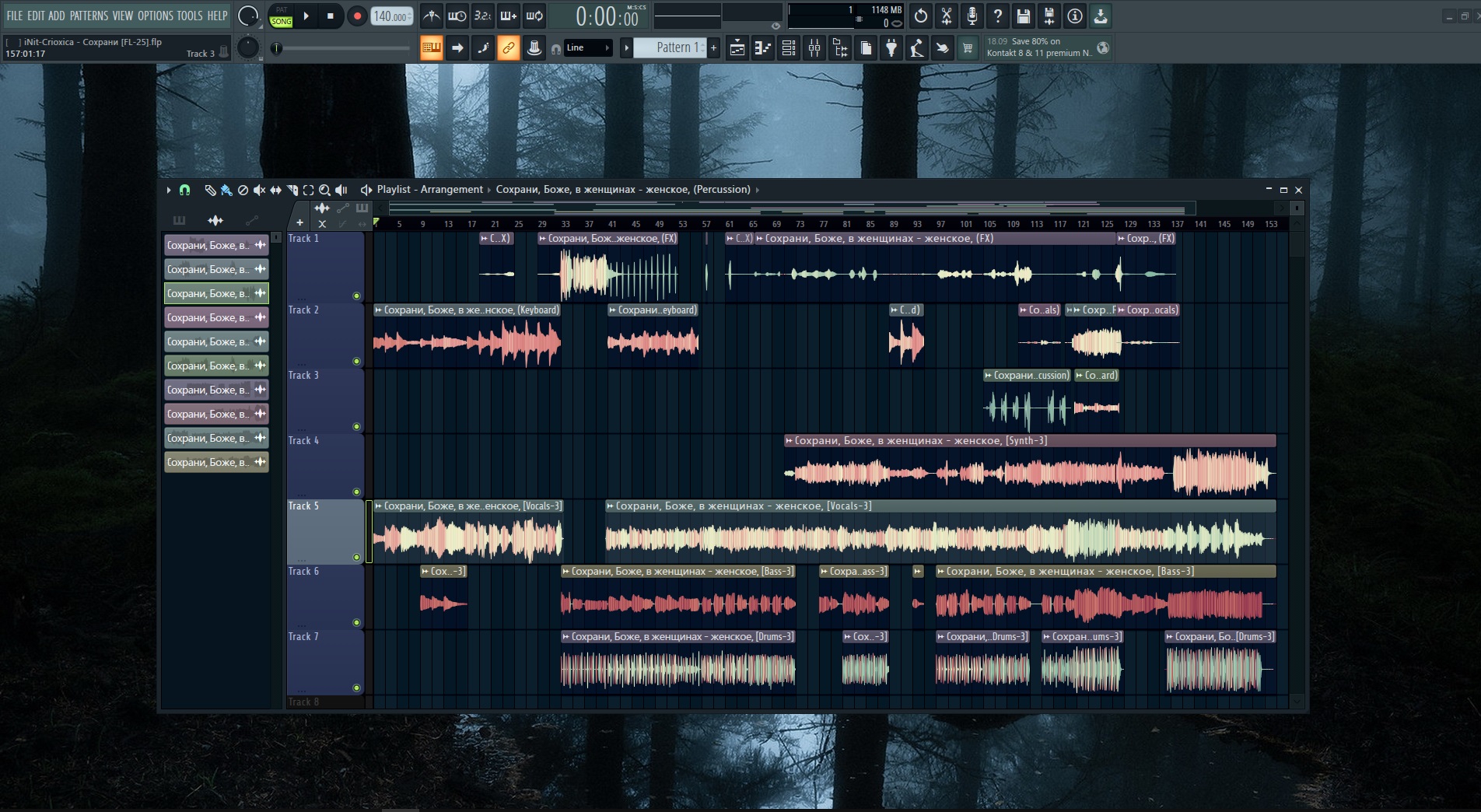Open help with the question mark icon
The width and height of the screenshot is (1481, 812).
[x=998, y=16]
